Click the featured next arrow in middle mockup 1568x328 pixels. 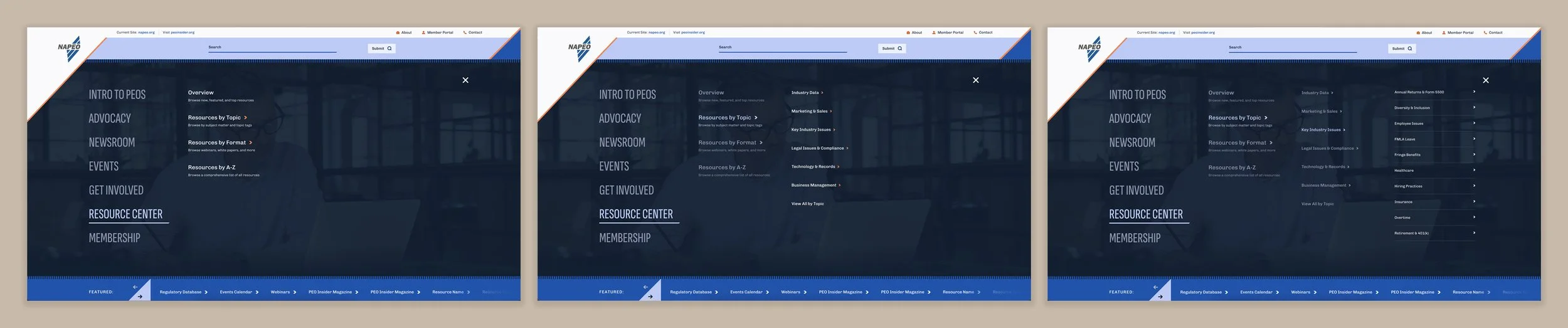pyautogui.click(x=650, y=297)
